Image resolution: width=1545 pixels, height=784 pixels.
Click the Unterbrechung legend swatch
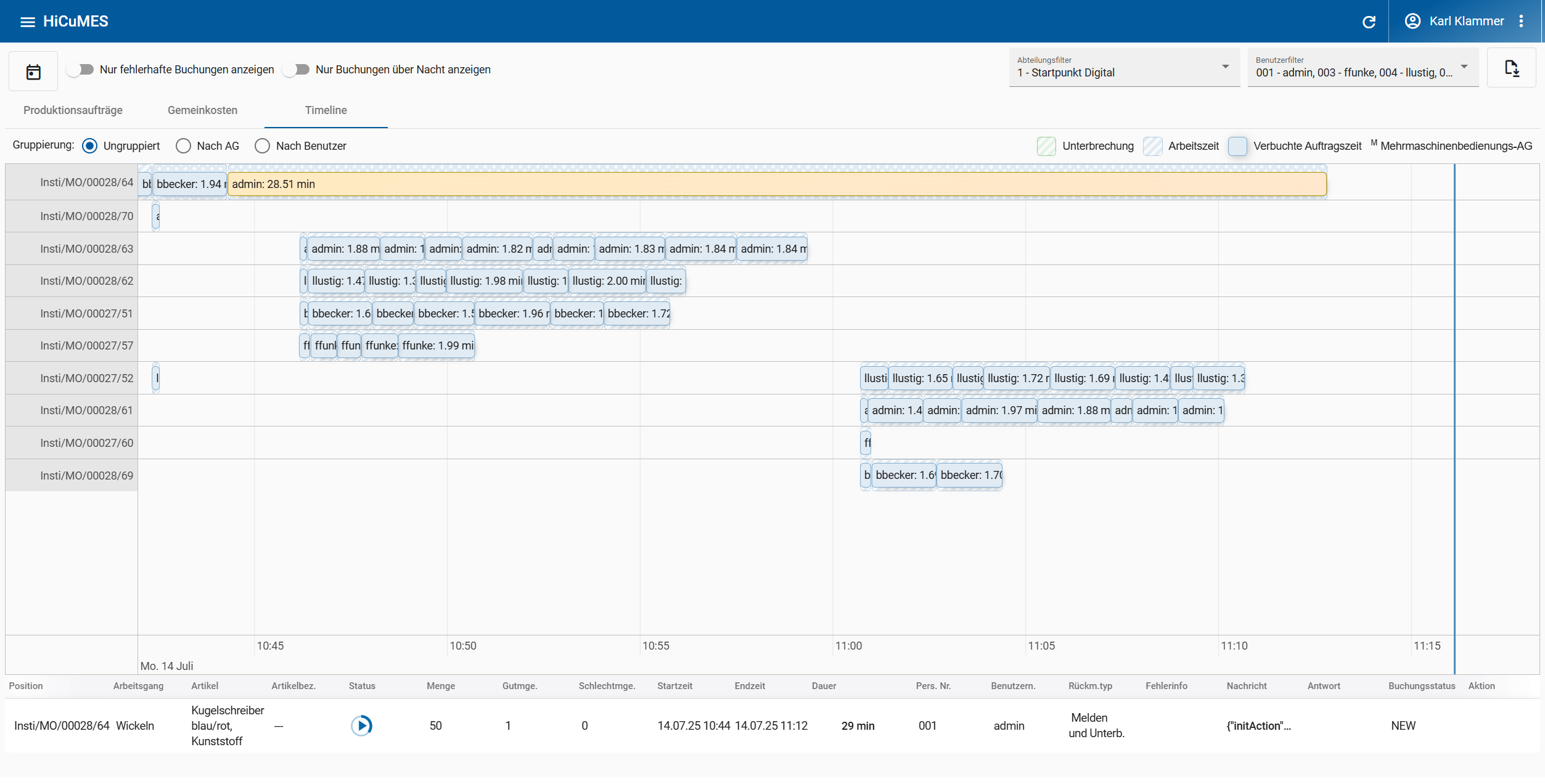pos(1046,146)
